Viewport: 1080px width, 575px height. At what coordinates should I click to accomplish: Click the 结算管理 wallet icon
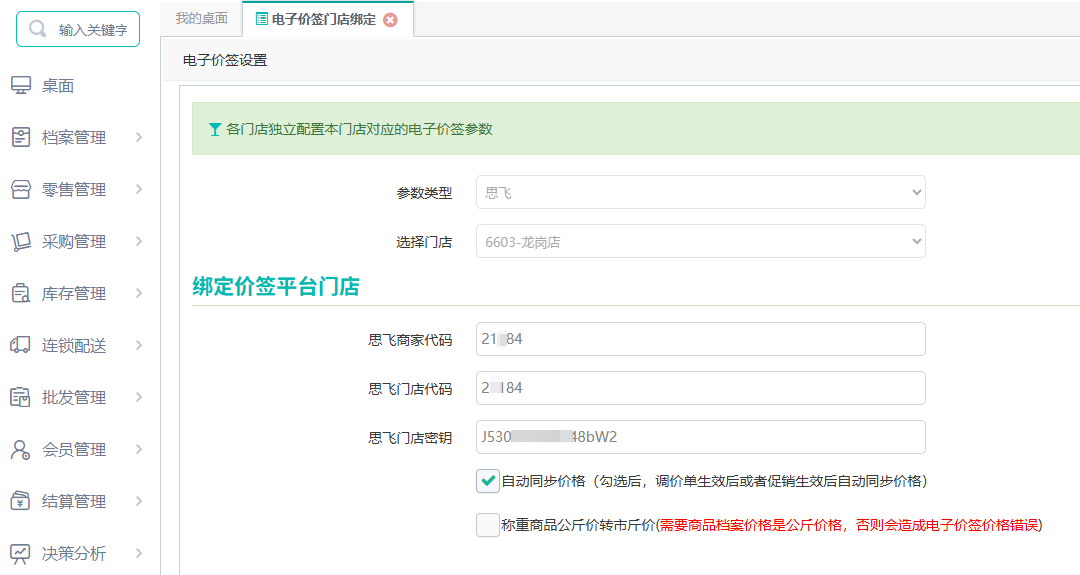pyautogui.click(x=20, y=501)
